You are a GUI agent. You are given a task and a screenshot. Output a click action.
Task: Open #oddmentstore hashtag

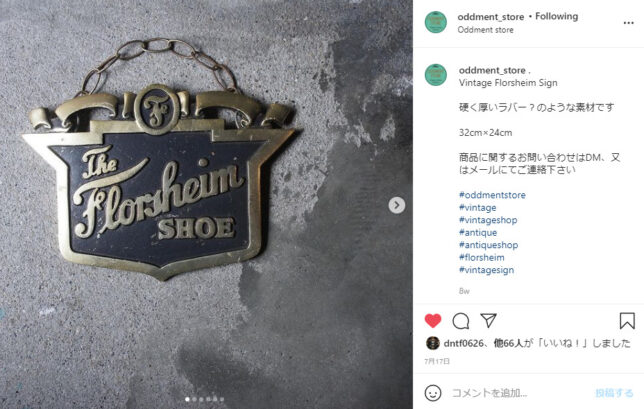click(x=492, y=195)
